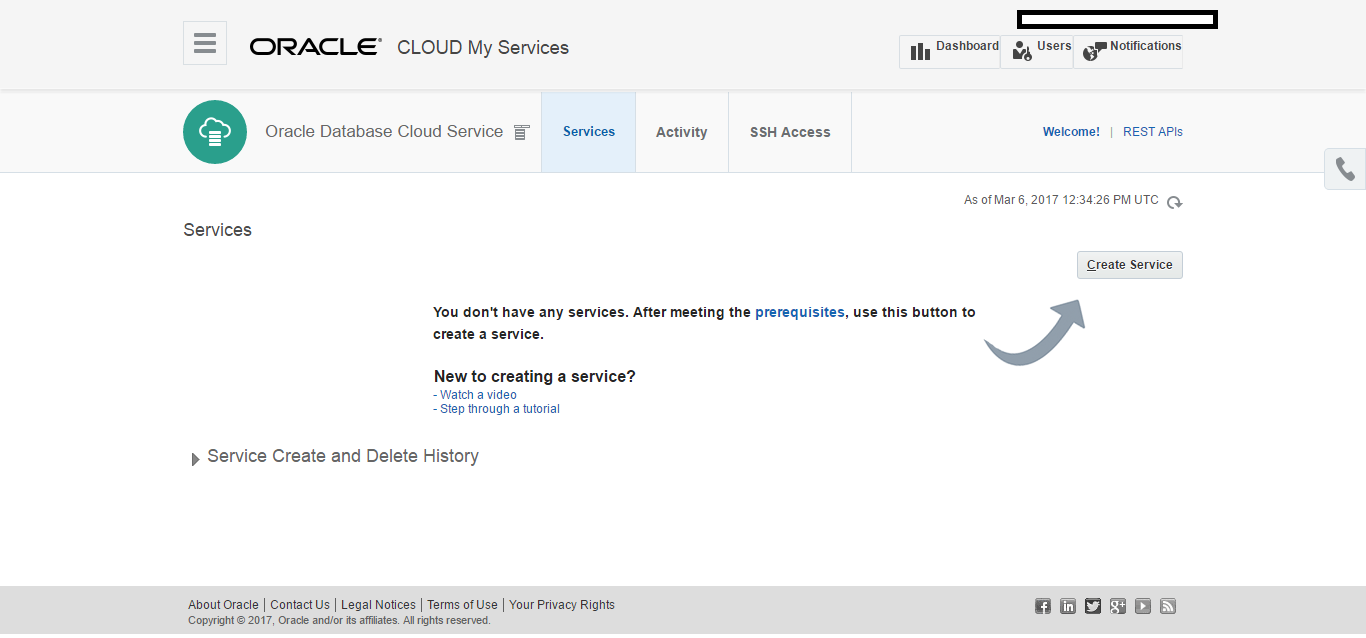
Task: Switch to the SSH Access tab
Action: coord(790,132)
